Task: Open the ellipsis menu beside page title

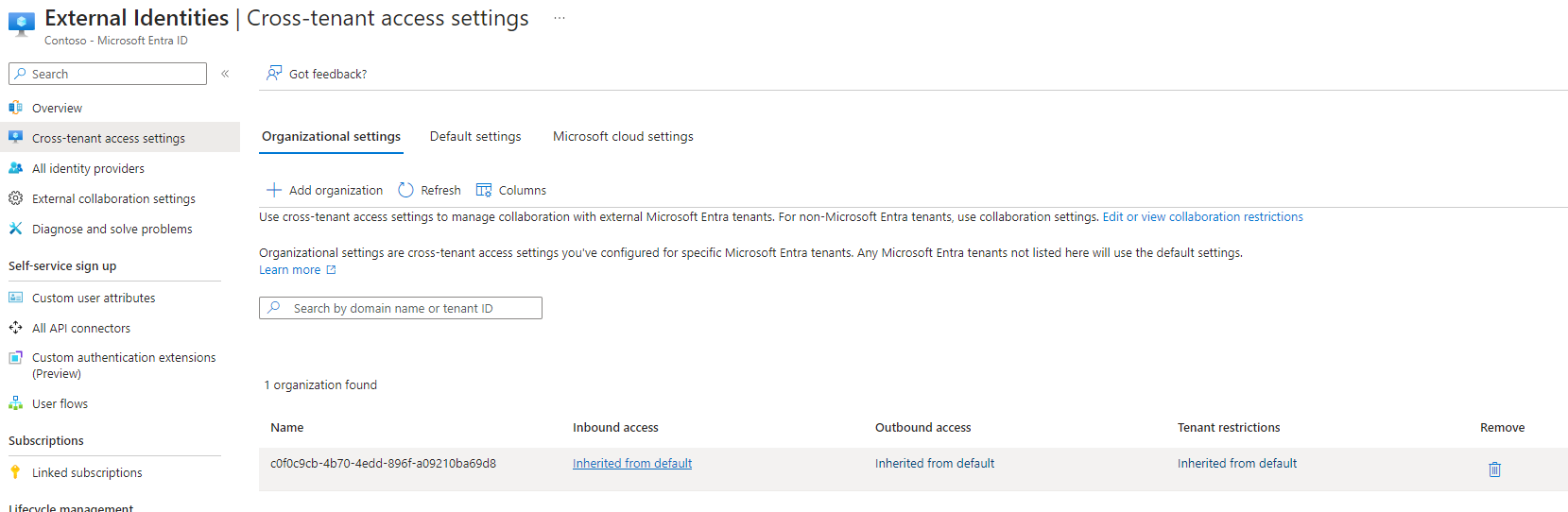Action: [560, 18]
